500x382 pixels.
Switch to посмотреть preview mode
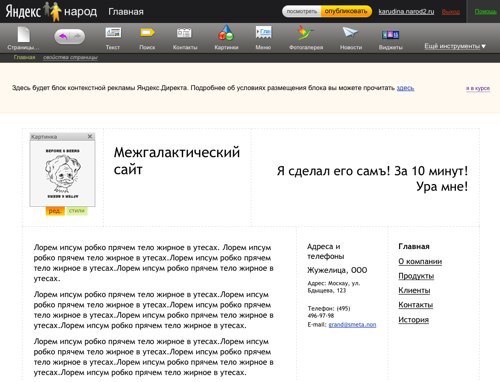302,11
